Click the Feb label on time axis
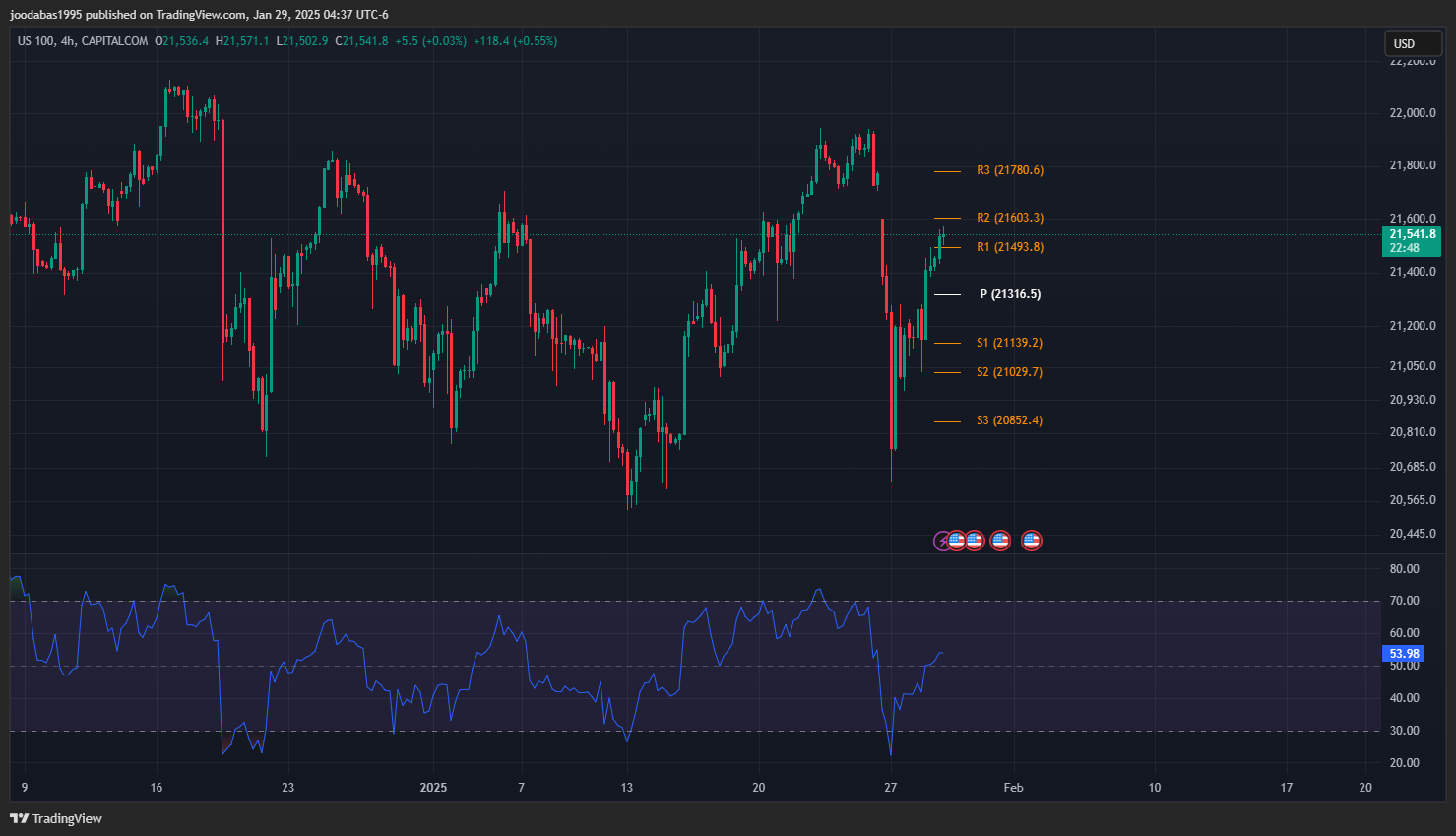 1013,787
